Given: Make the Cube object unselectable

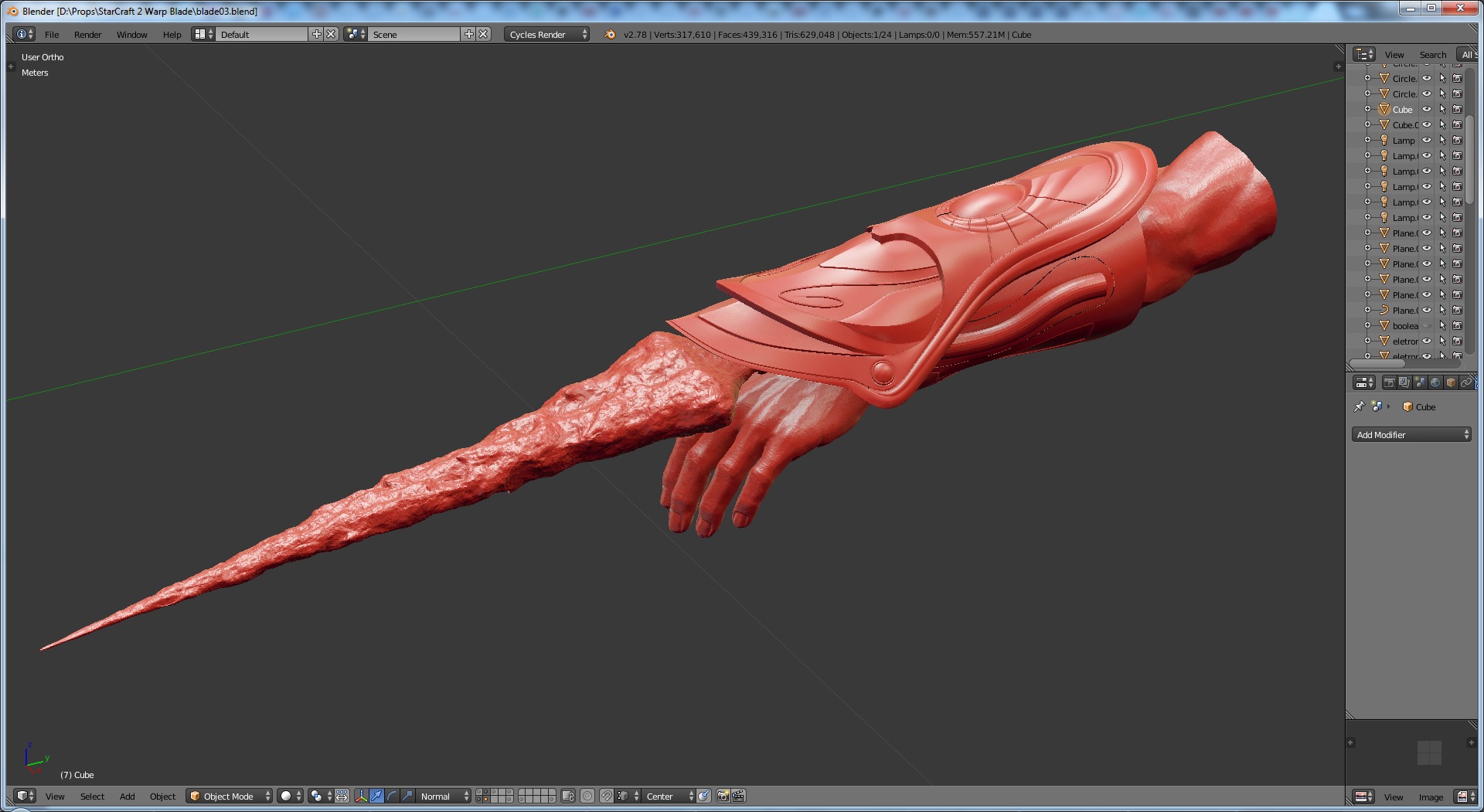Looking at the screenshot, I should (1442, 109).
